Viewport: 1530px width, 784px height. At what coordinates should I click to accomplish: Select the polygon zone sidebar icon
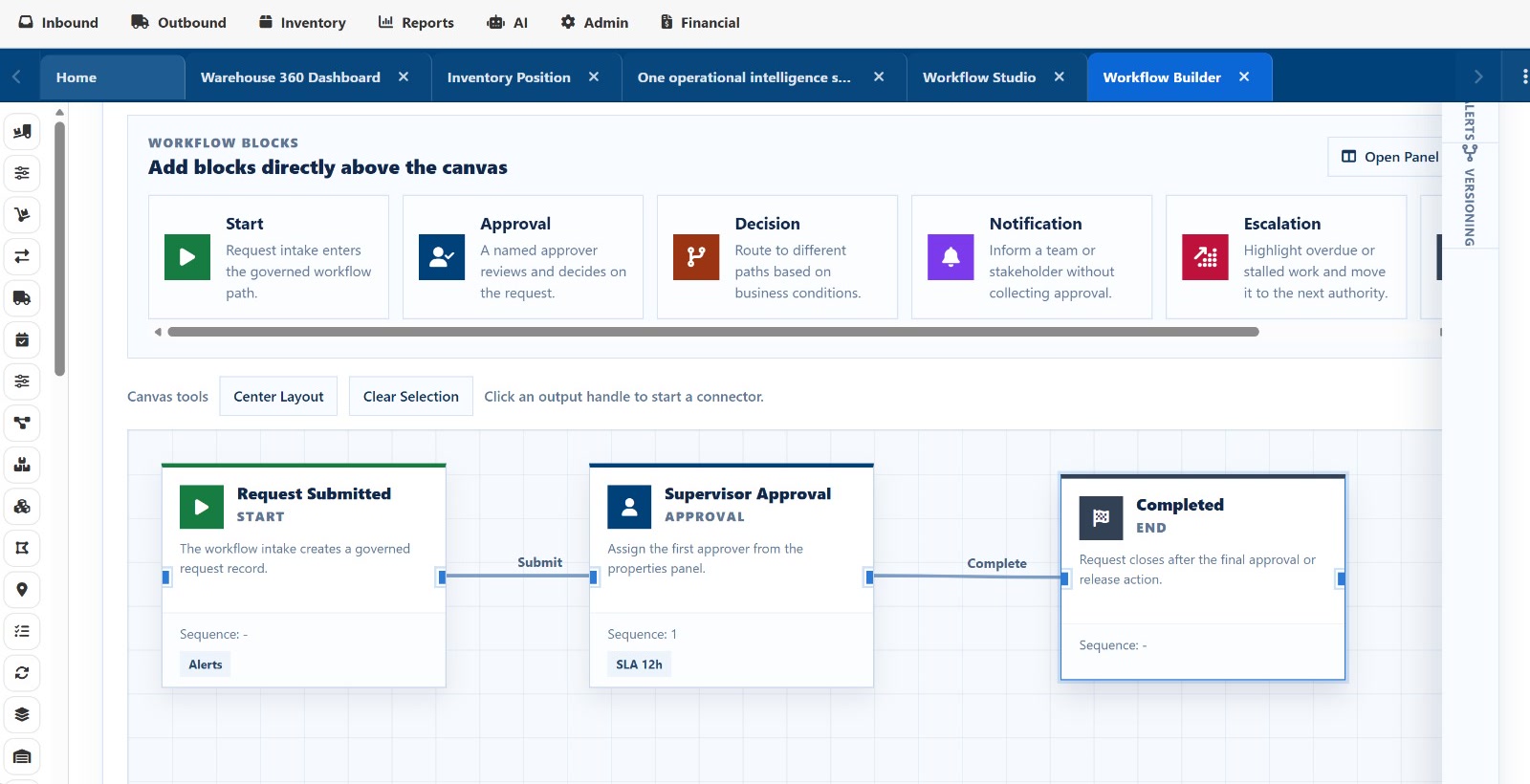pos(22,548)
